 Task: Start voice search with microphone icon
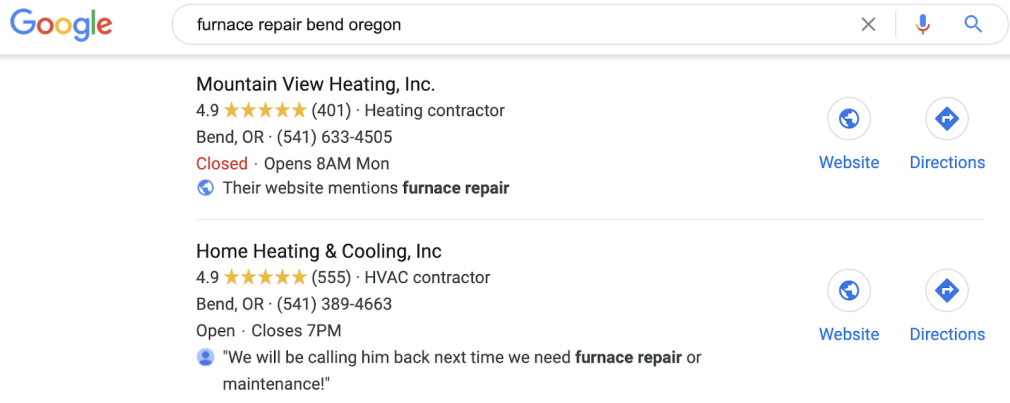(922, 25)
